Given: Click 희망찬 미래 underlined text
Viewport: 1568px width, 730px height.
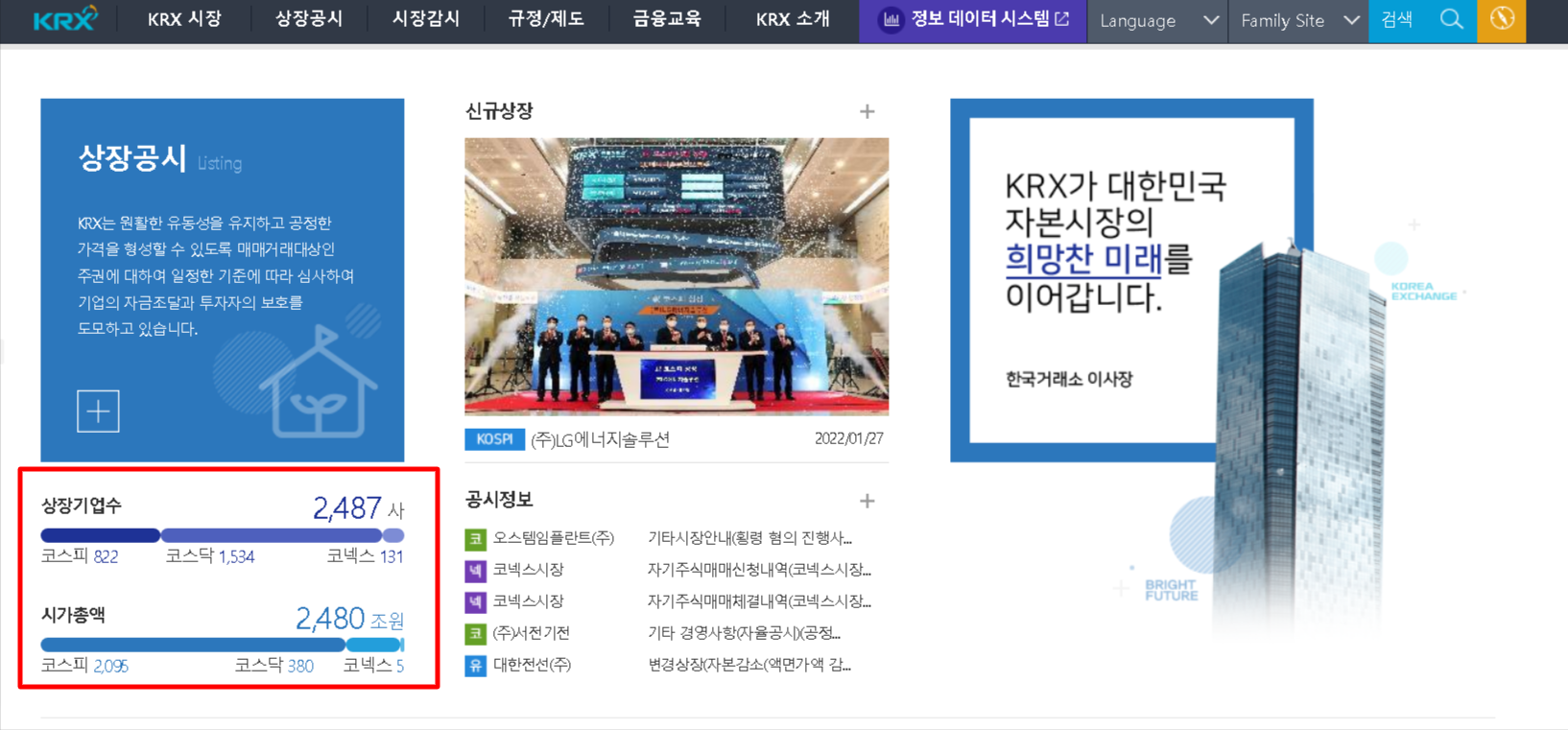Looking at the screenshot, I should (1083, 260).
